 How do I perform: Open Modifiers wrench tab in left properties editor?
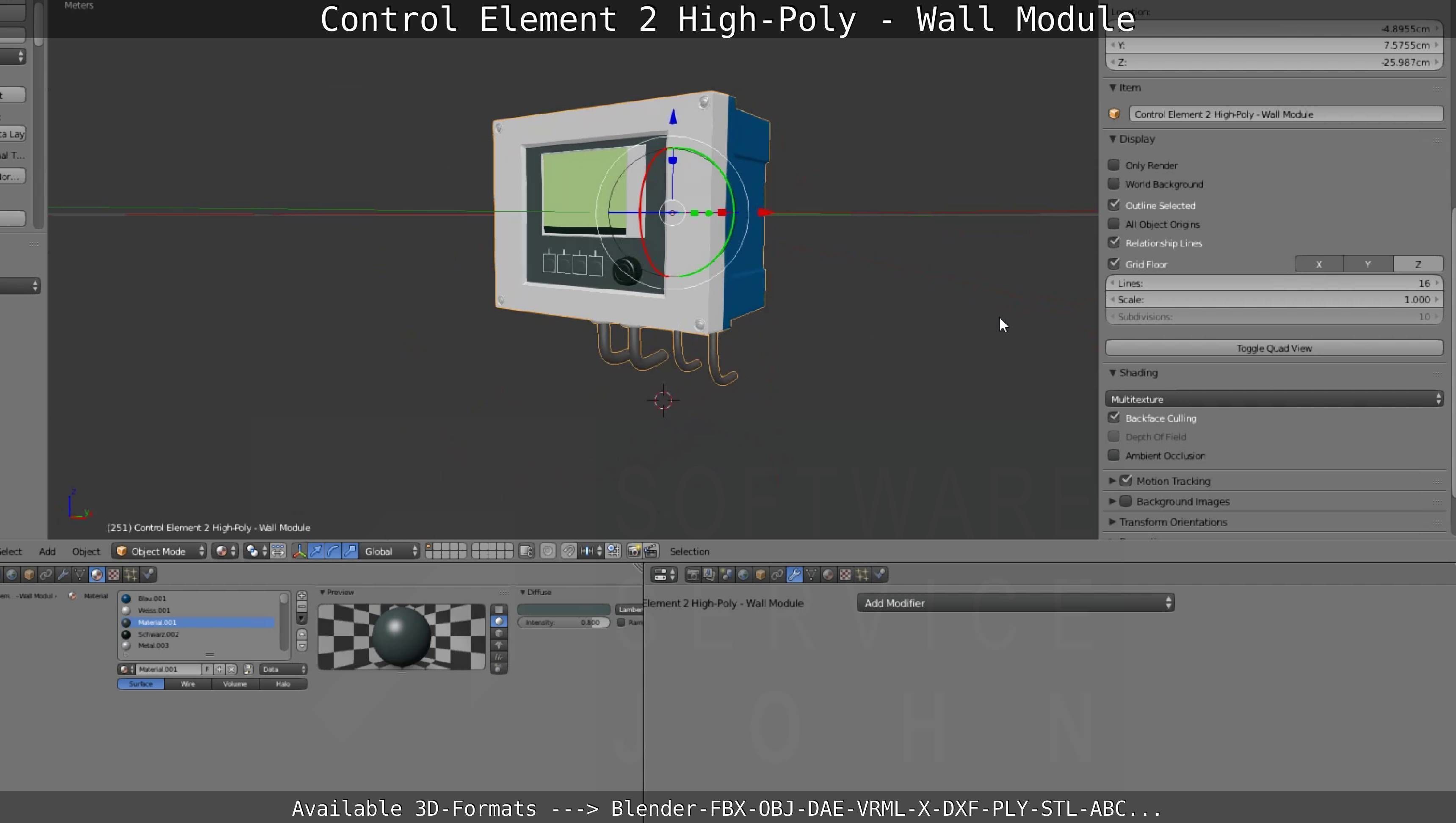[x=63, y=575]
